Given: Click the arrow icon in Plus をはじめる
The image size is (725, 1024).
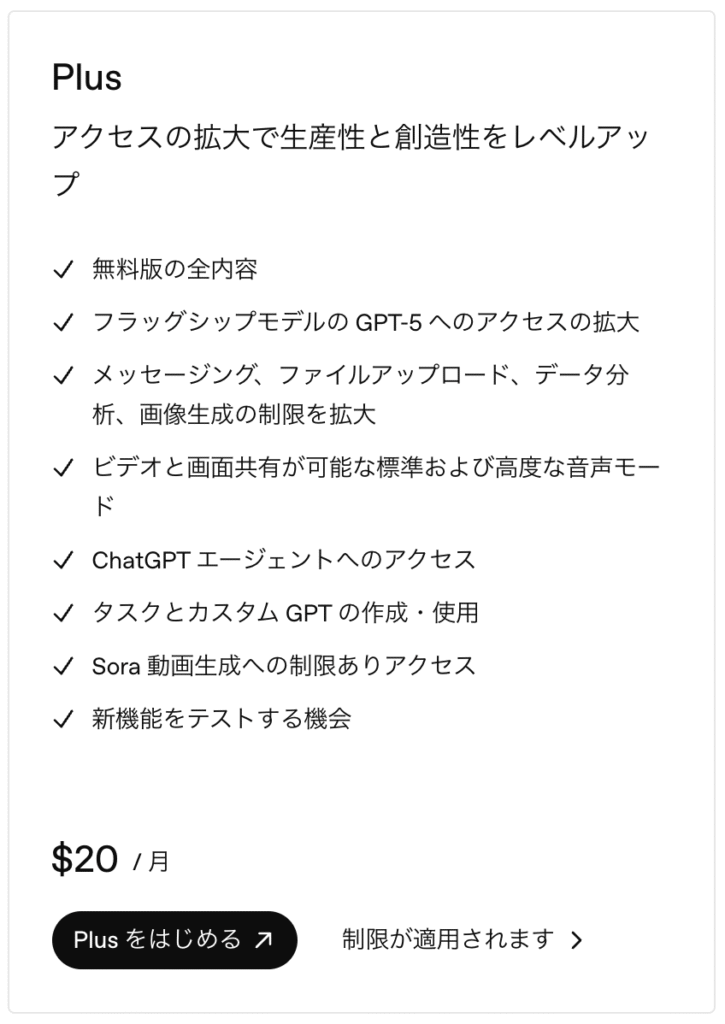Looking at the screenshot, I should 264,940.
